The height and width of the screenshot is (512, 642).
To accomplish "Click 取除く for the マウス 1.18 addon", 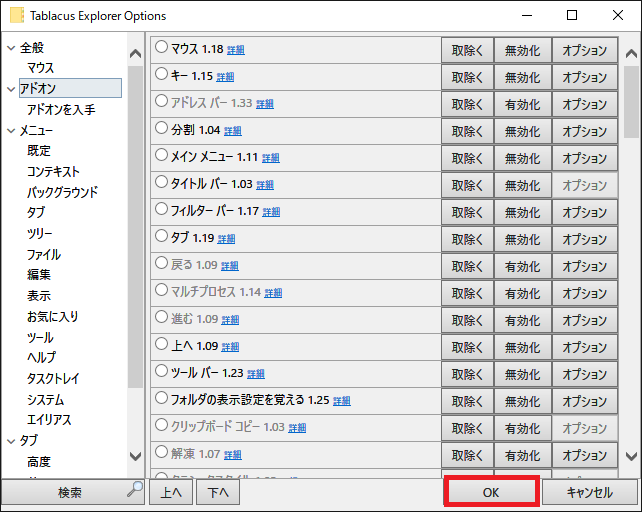I will pos(467,50).
